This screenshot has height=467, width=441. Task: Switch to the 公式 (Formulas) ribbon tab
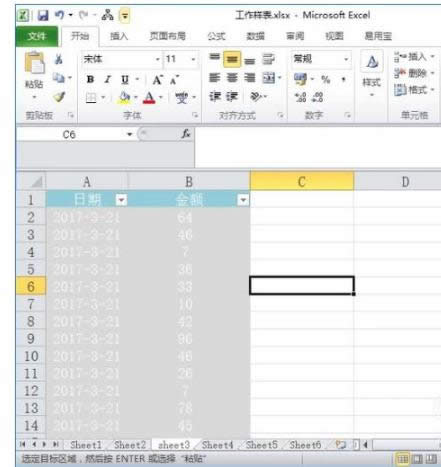point(216,36)
